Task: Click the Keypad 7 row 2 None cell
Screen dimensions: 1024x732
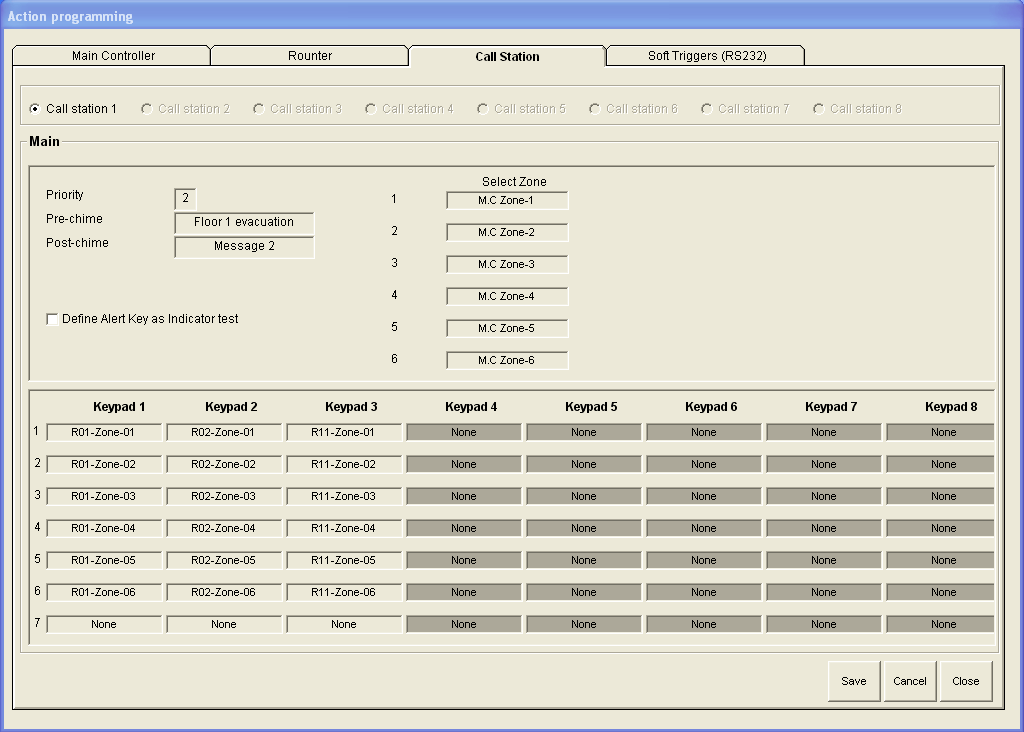Action: (x=824, y=464)
